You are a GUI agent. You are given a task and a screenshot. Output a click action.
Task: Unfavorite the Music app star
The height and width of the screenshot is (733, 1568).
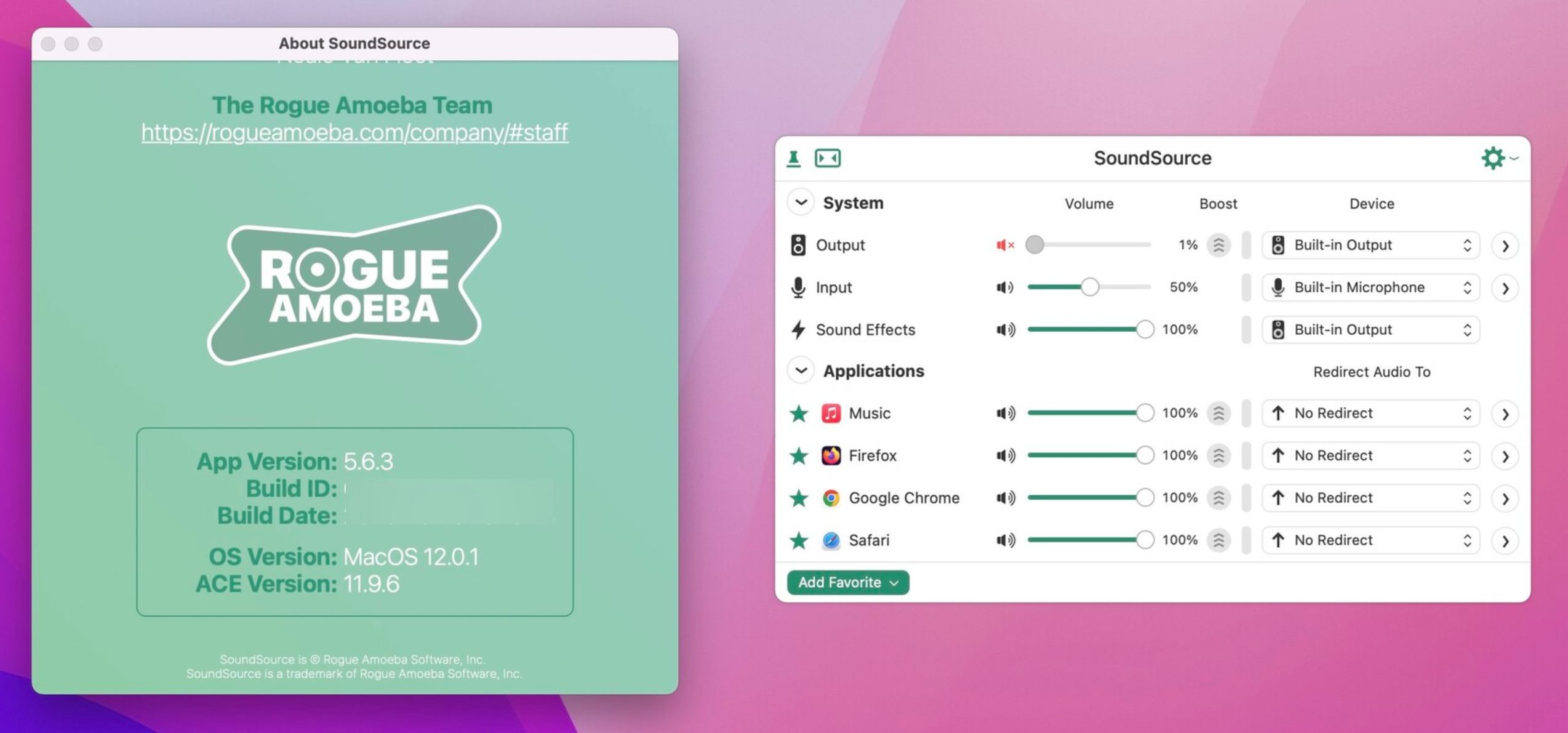799,413
